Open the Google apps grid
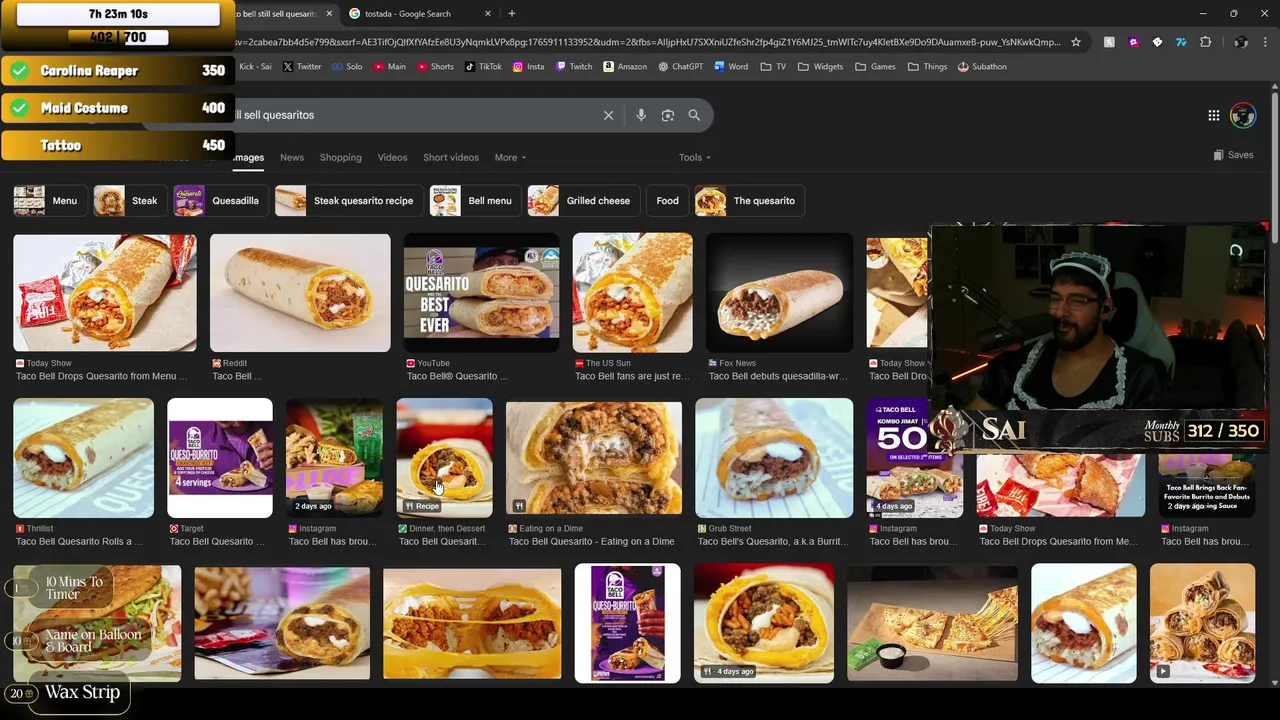Image resolution: width=1280 pixels, height=720 pixels. click(1213, 115)
